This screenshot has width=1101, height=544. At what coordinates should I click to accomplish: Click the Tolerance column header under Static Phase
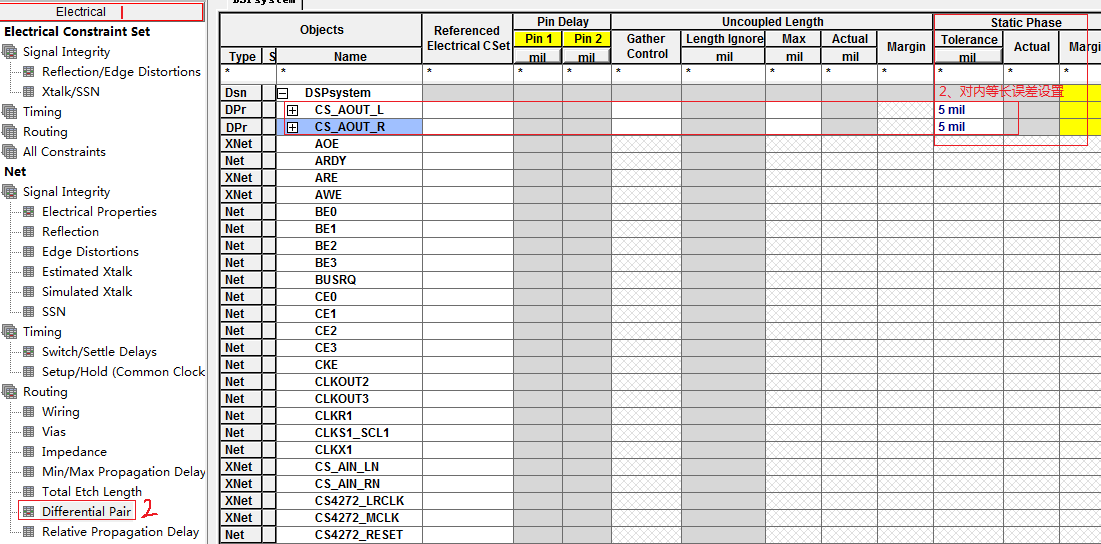[x=968, y=40]
